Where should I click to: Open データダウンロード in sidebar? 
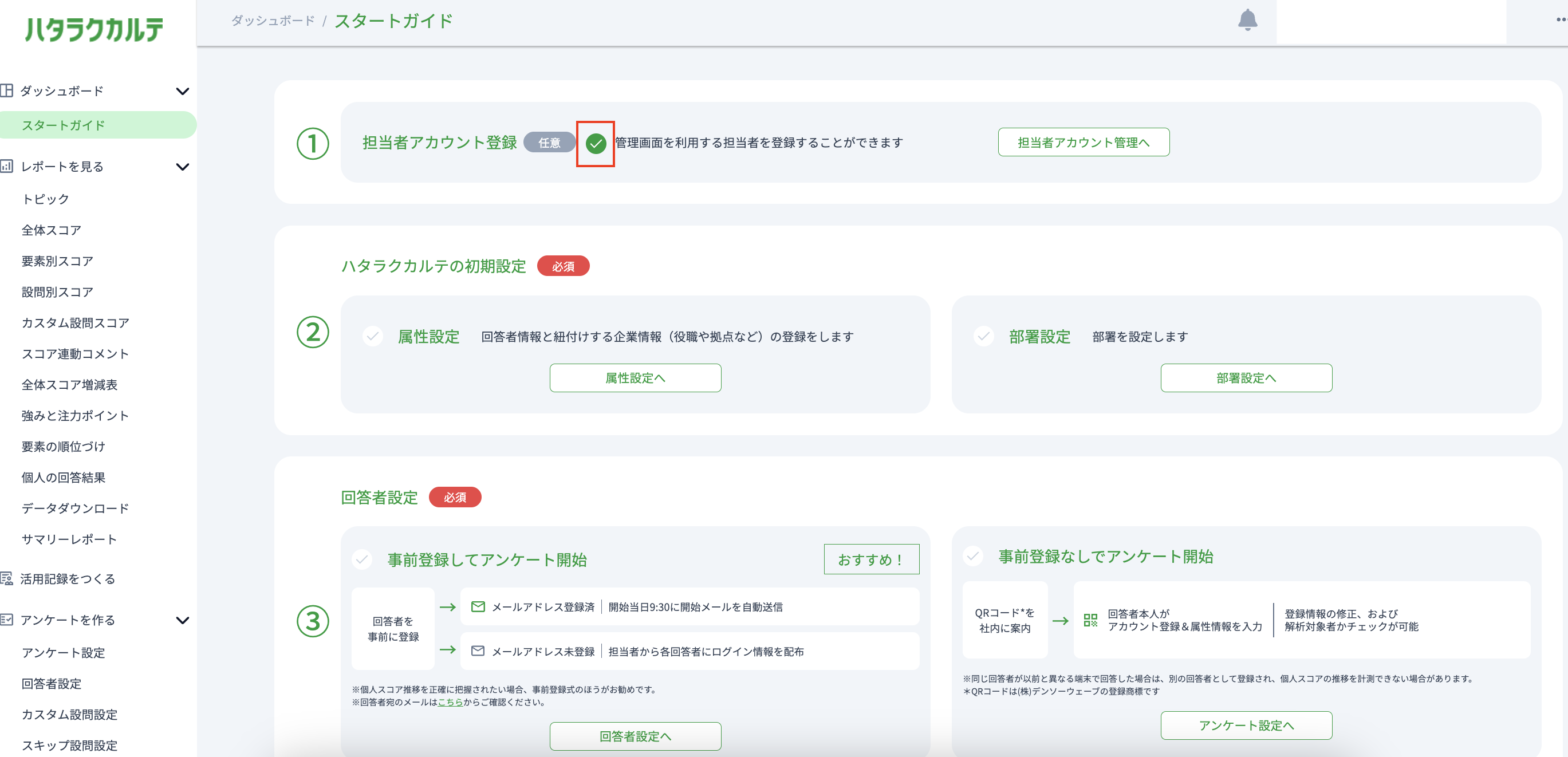(76, 508)
